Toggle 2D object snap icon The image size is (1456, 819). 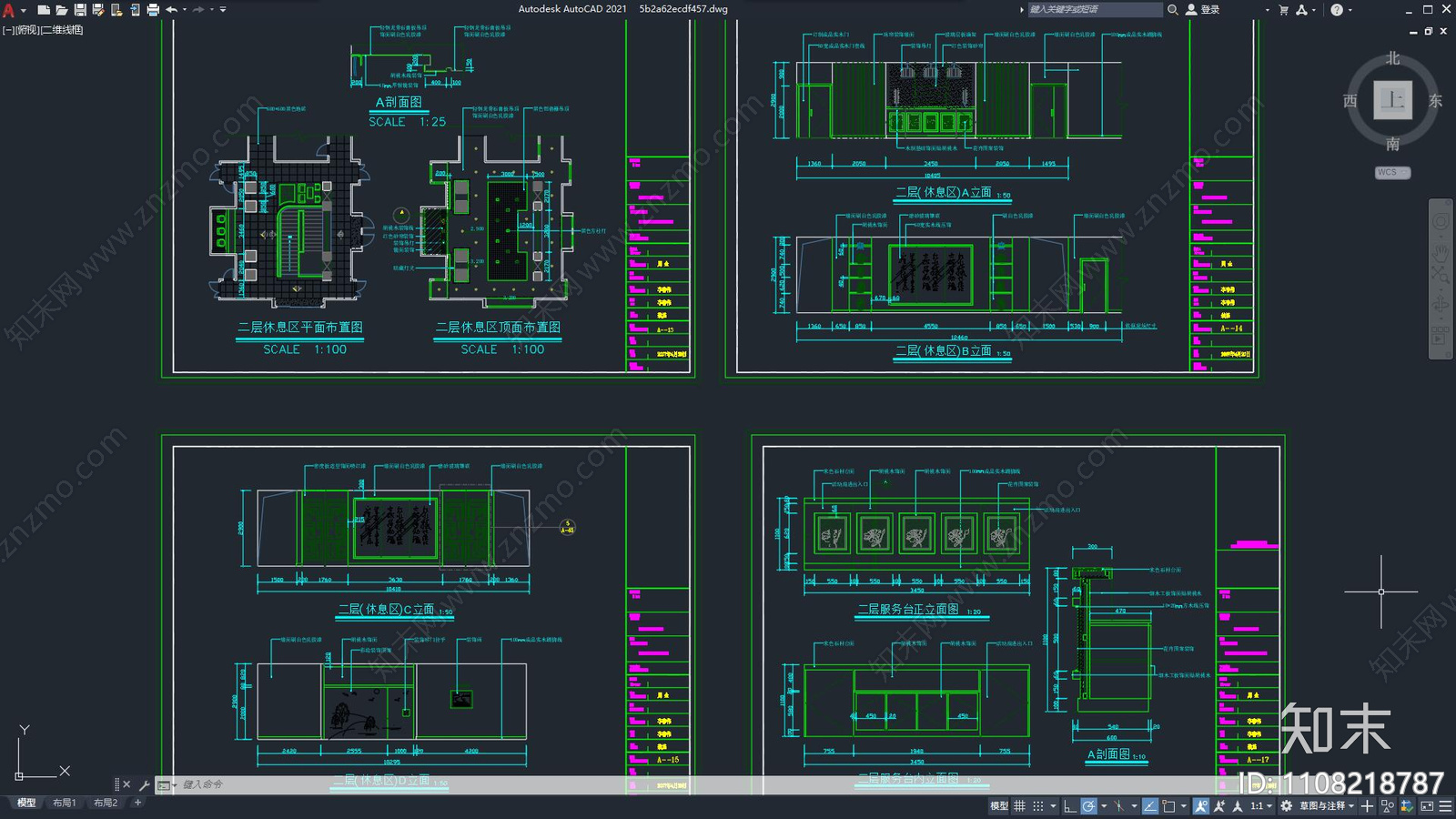1168,806
